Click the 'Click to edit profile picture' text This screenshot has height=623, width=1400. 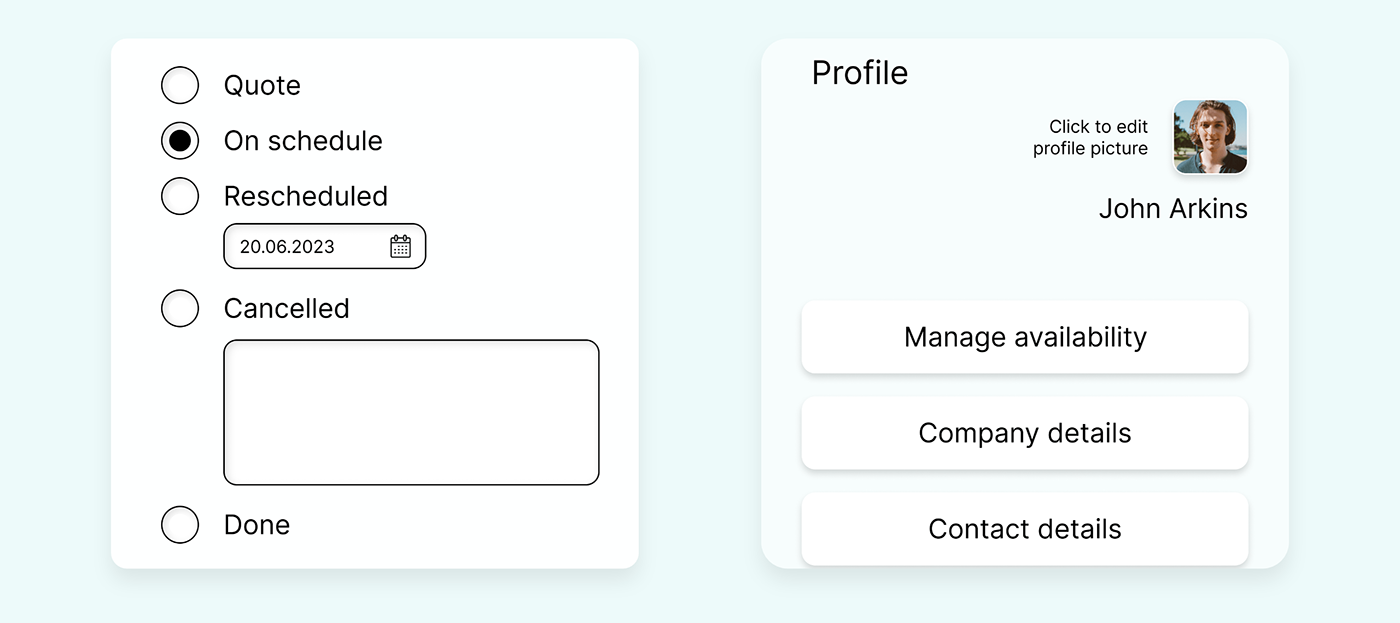coord(1090,138)
